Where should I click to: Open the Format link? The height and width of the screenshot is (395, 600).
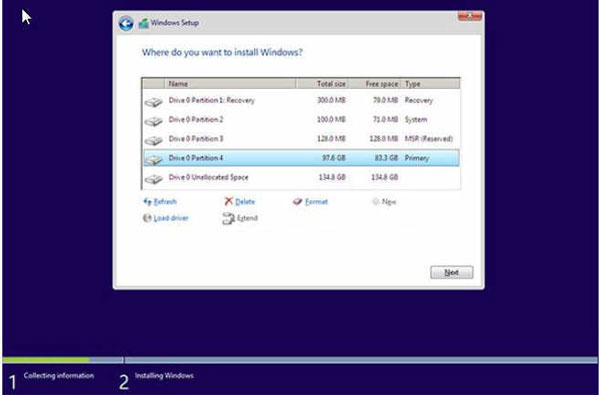(316, 202)
